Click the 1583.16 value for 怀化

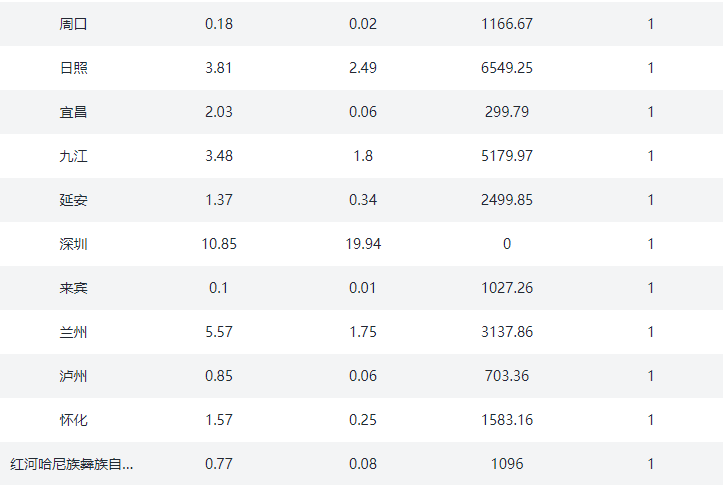point(507,420)
